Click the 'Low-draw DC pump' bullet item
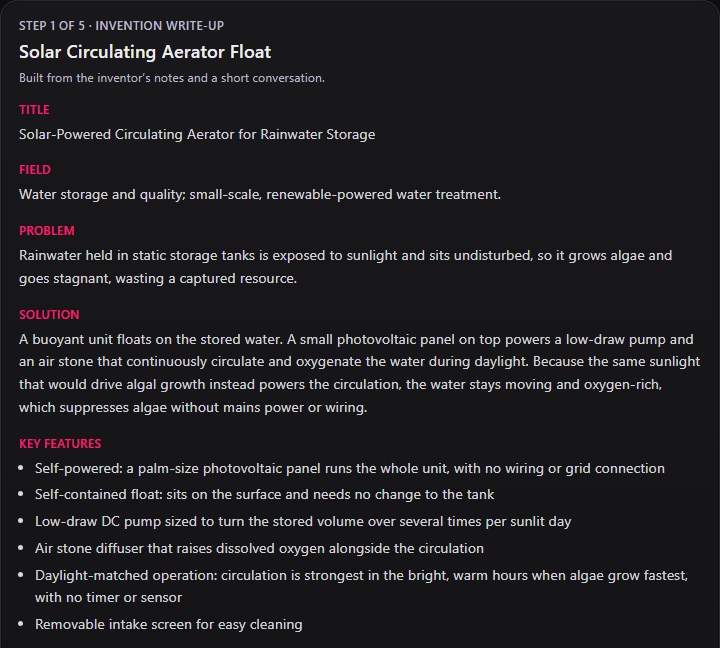Screen dimensions: 720x648 point(303,522)
